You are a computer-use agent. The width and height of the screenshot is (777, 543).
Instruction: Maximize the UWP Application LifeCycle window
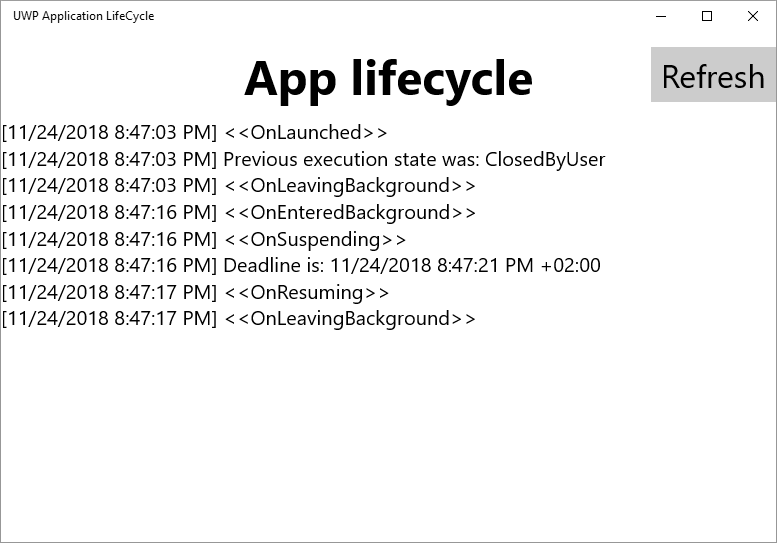pos(707,16)
